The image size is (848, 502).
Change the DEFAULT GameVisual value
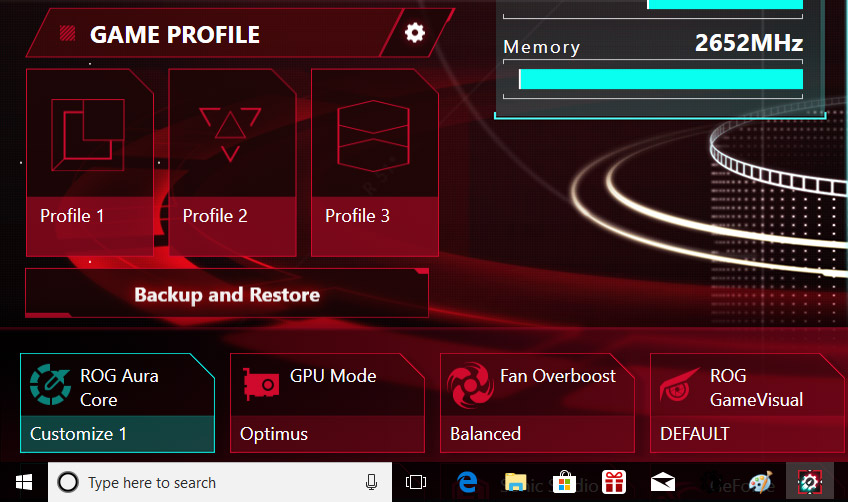(747, 434)
